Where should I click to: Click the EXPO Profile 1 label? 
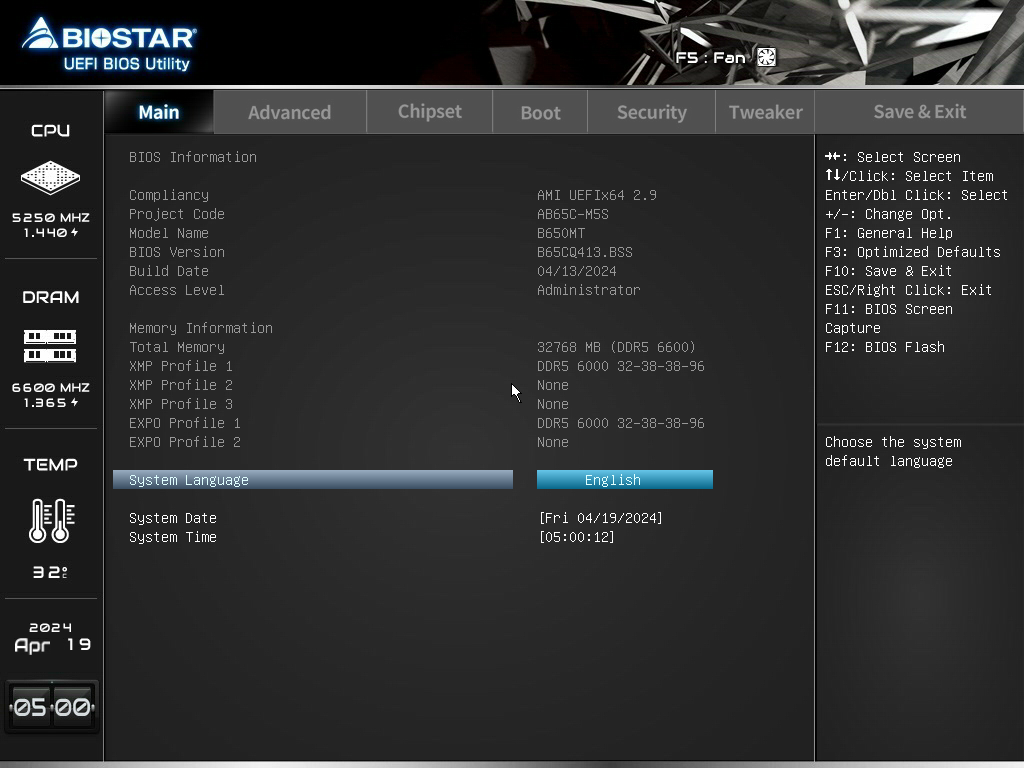pyautogui.click(x=185, y=423)
